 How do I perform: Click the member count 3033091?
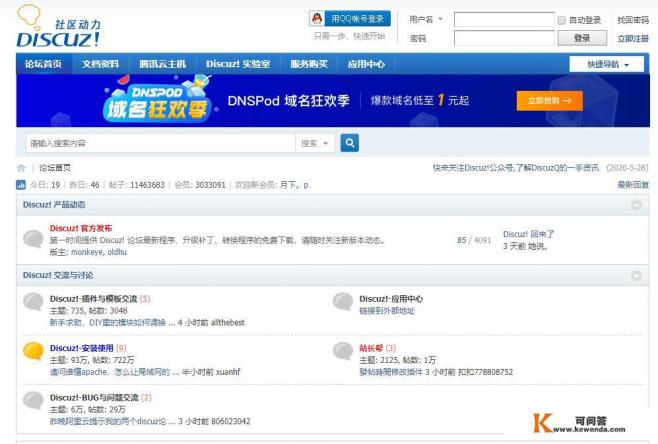tap(210, 185)
